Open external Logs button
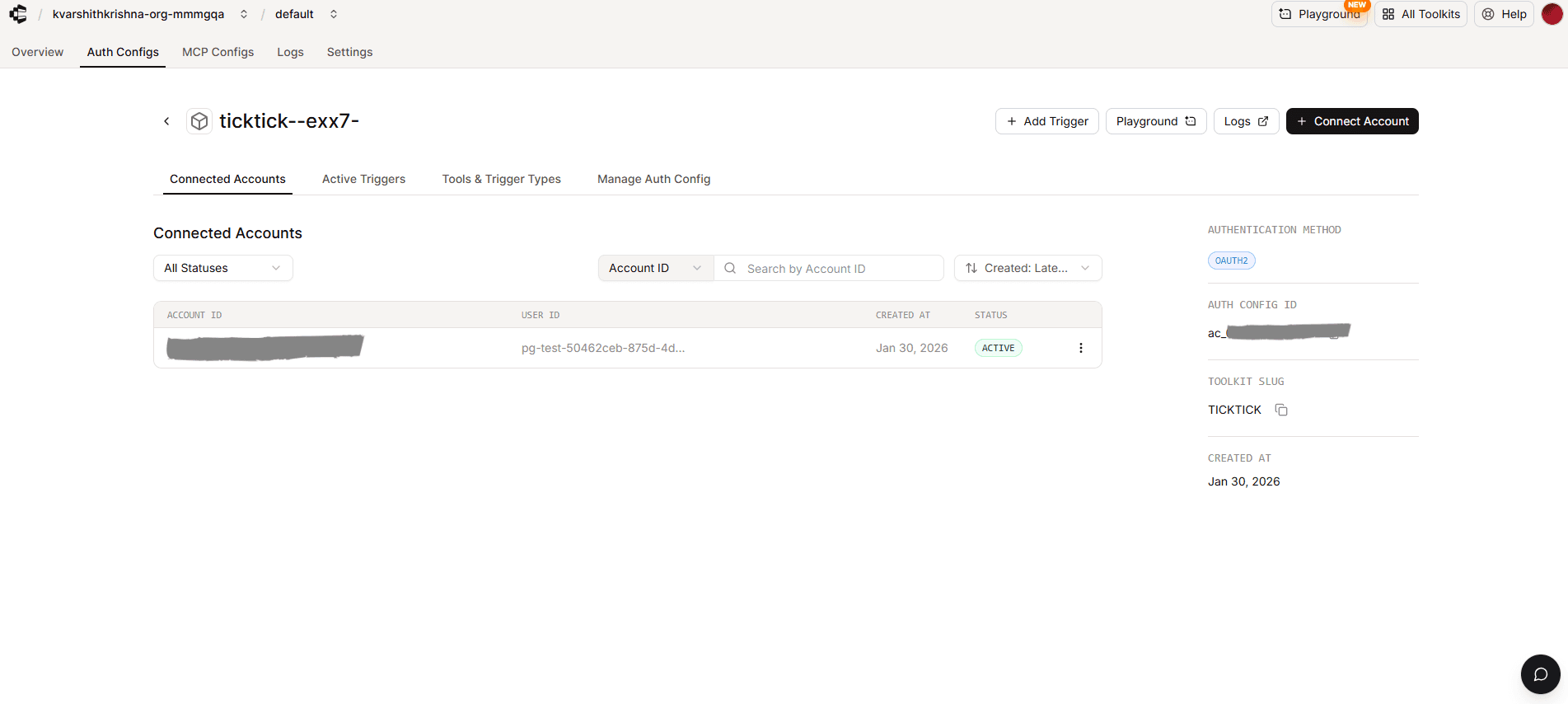 [1246, 121]
